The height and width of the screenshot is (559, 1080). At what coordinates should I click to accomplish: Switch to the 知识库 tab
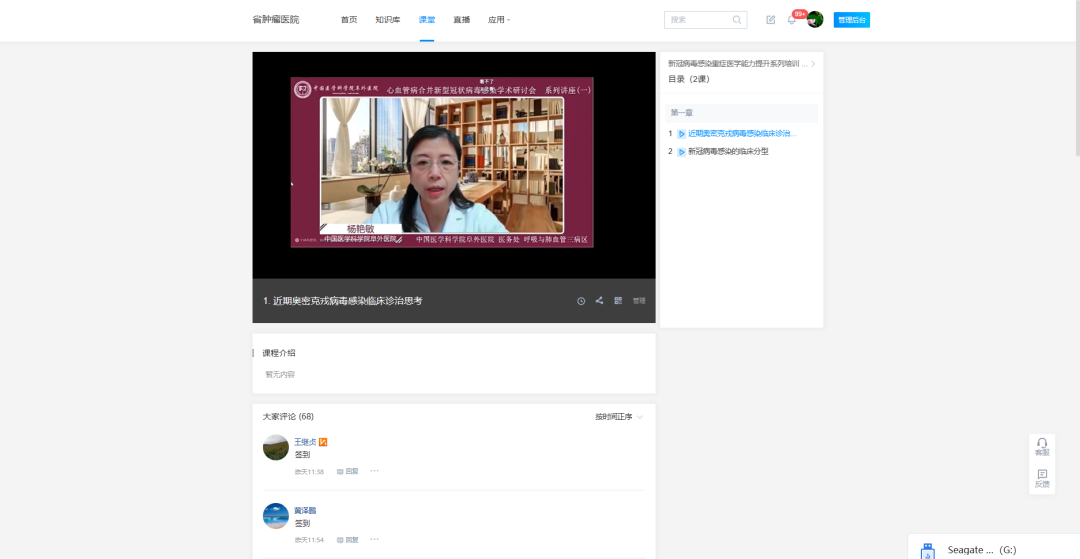pos(388,20)
